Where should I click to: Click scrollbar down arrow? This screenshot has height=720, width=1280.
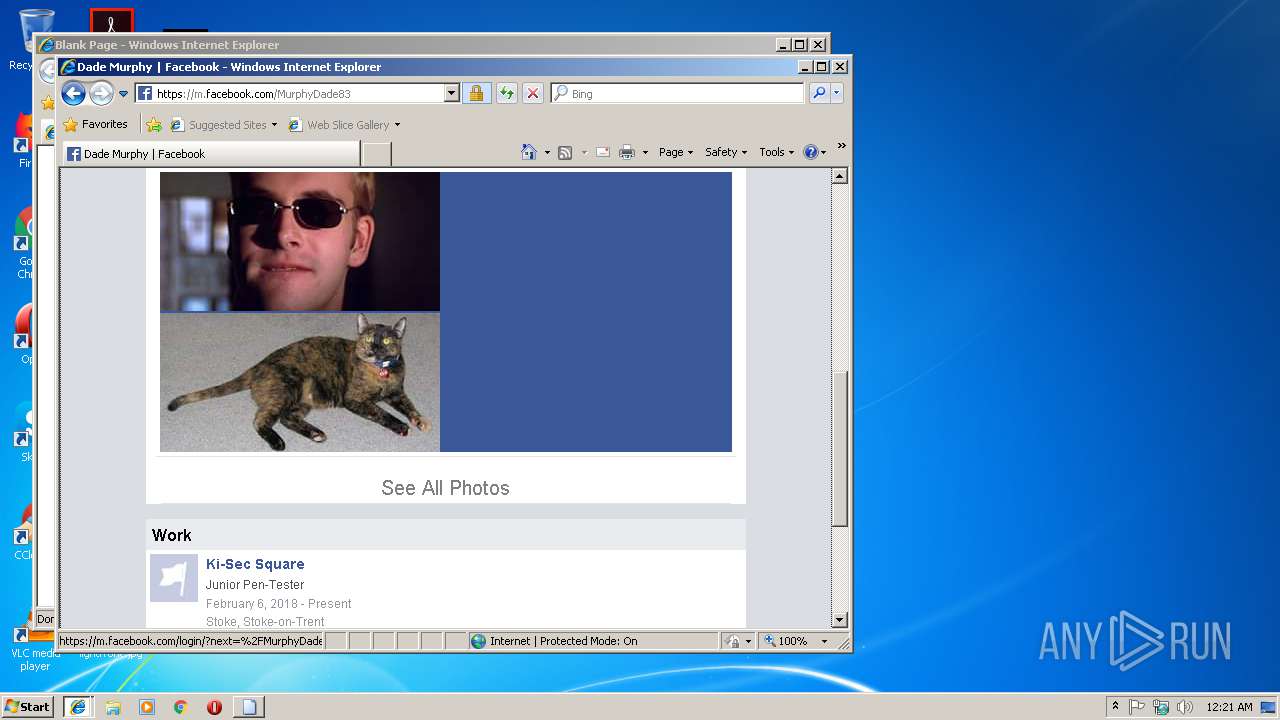[840, 620]
